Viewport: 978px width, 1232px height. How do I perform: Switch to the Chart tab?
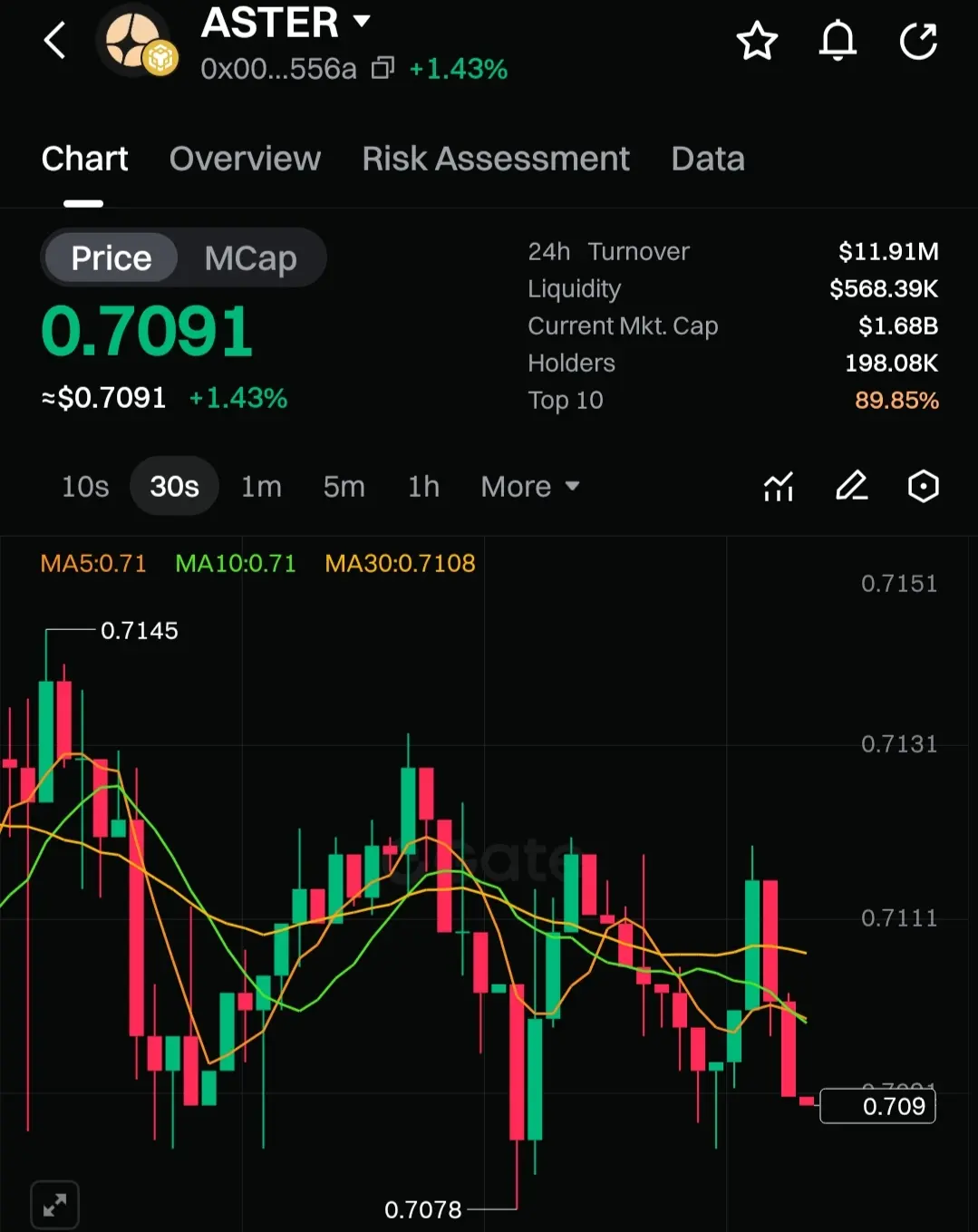84,159
